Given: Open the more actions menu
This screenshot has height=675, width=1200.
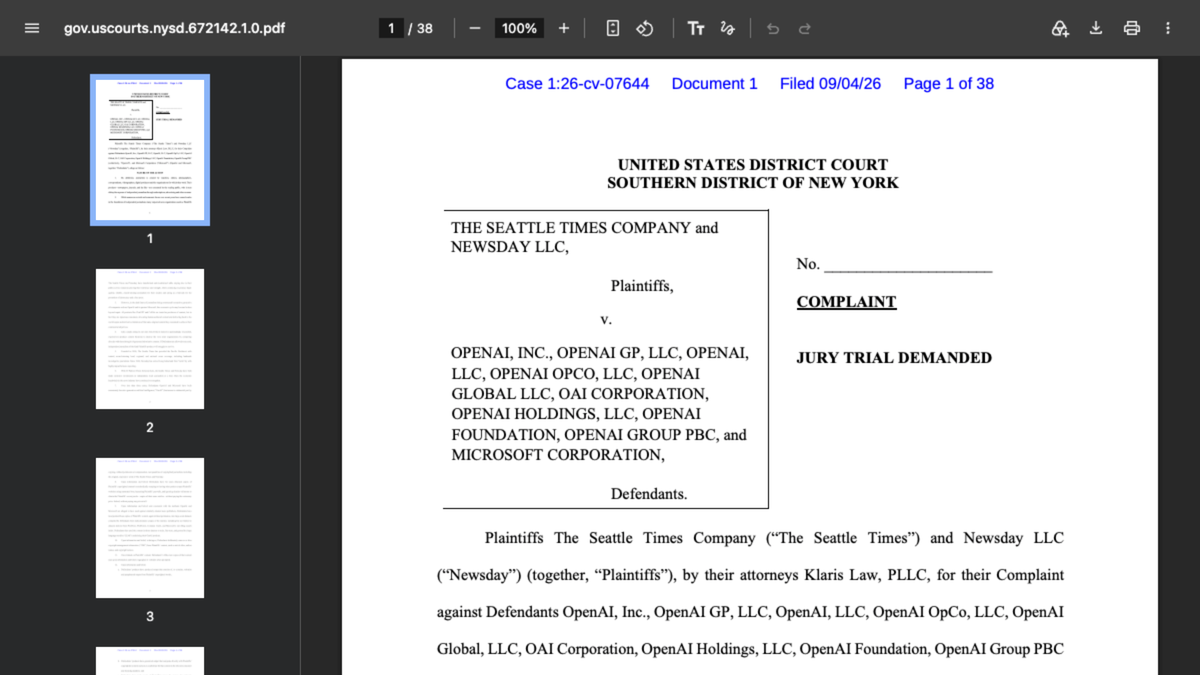Looking at the screenshot, I should pos(1168,28).
